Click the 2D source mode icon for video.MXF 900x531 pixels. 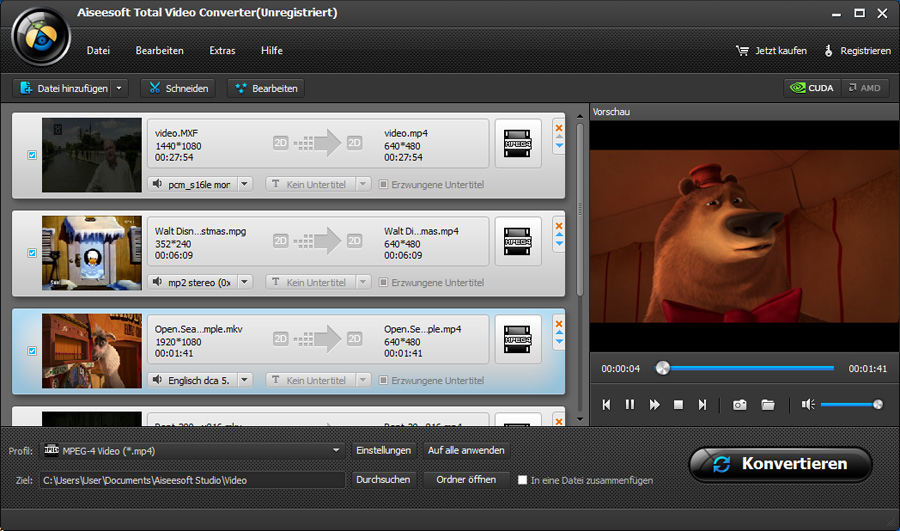coord(280,143)
